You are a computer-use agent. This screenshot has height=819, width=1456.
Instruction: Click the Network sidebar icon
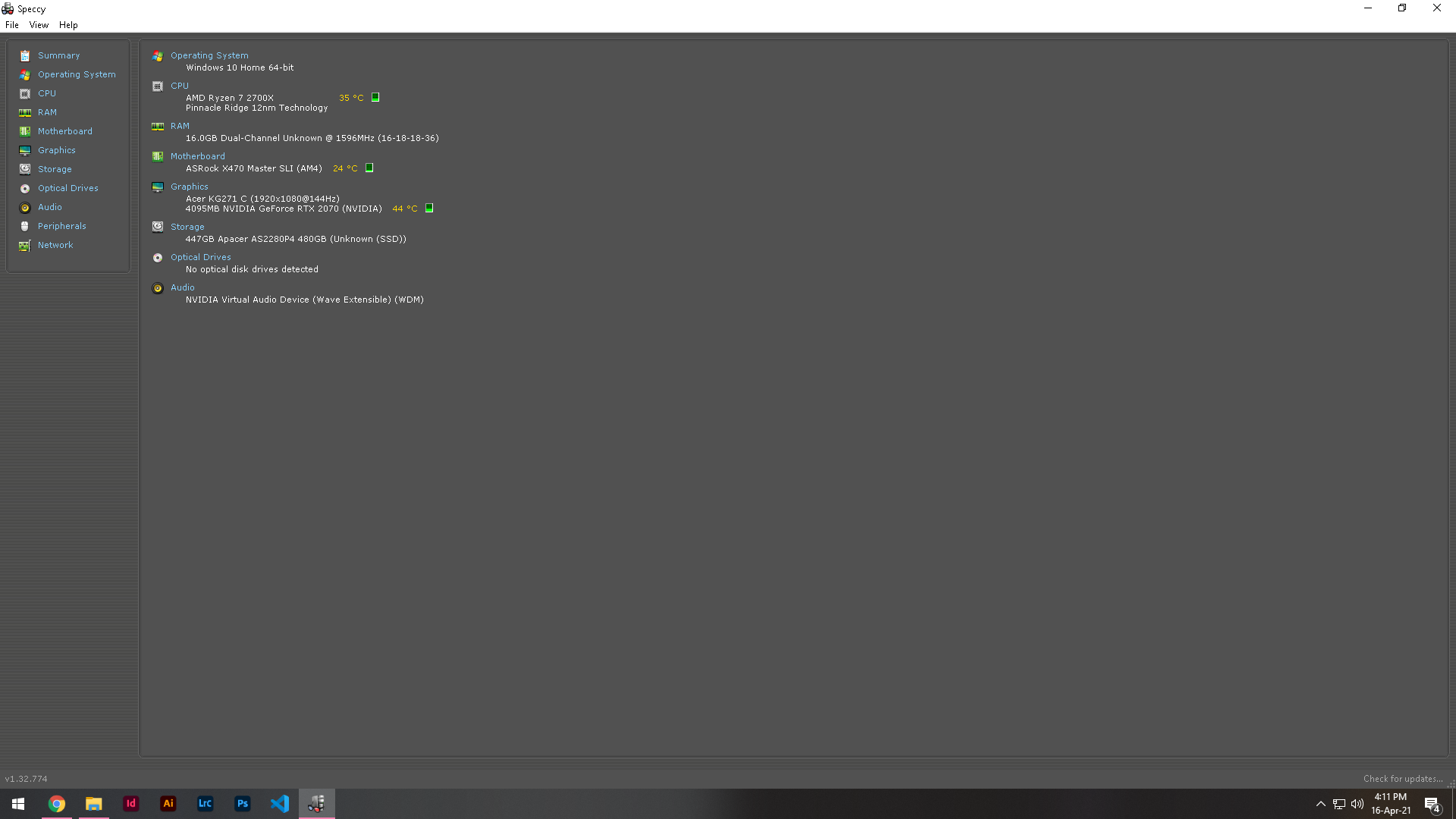click(x=25, y=245)
